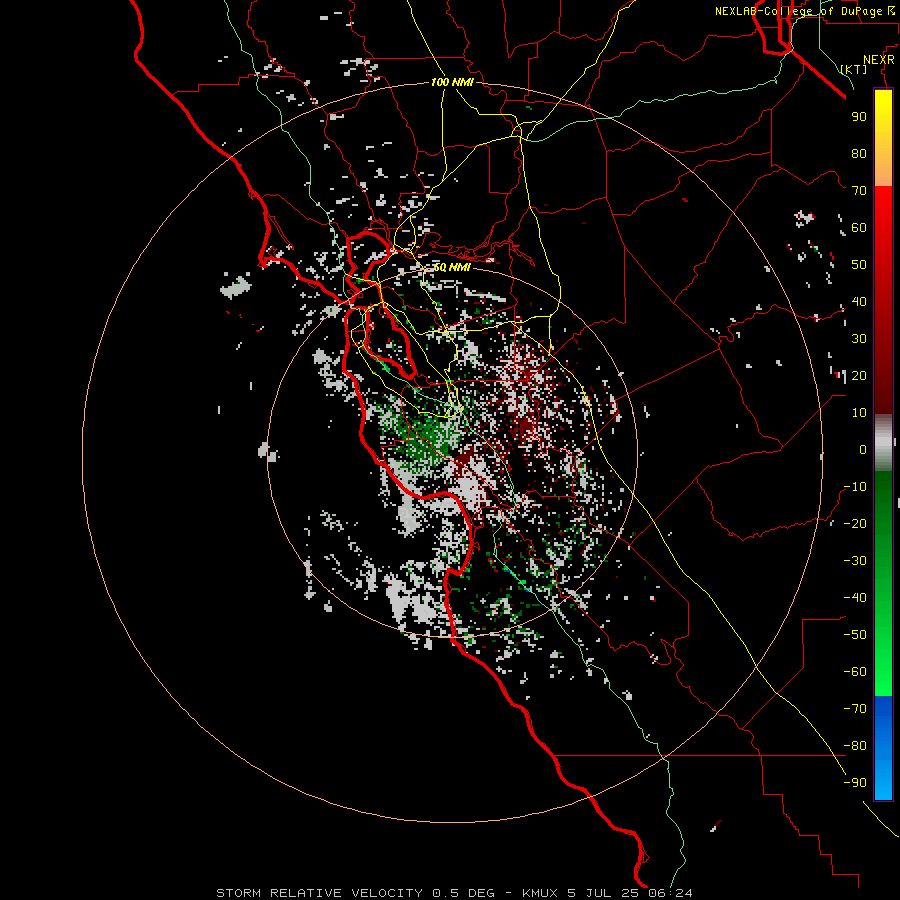Click the positive 40 knot scale label
This screenshot has width=900, height=900.
pyautogui.click(x=859, y=301)
